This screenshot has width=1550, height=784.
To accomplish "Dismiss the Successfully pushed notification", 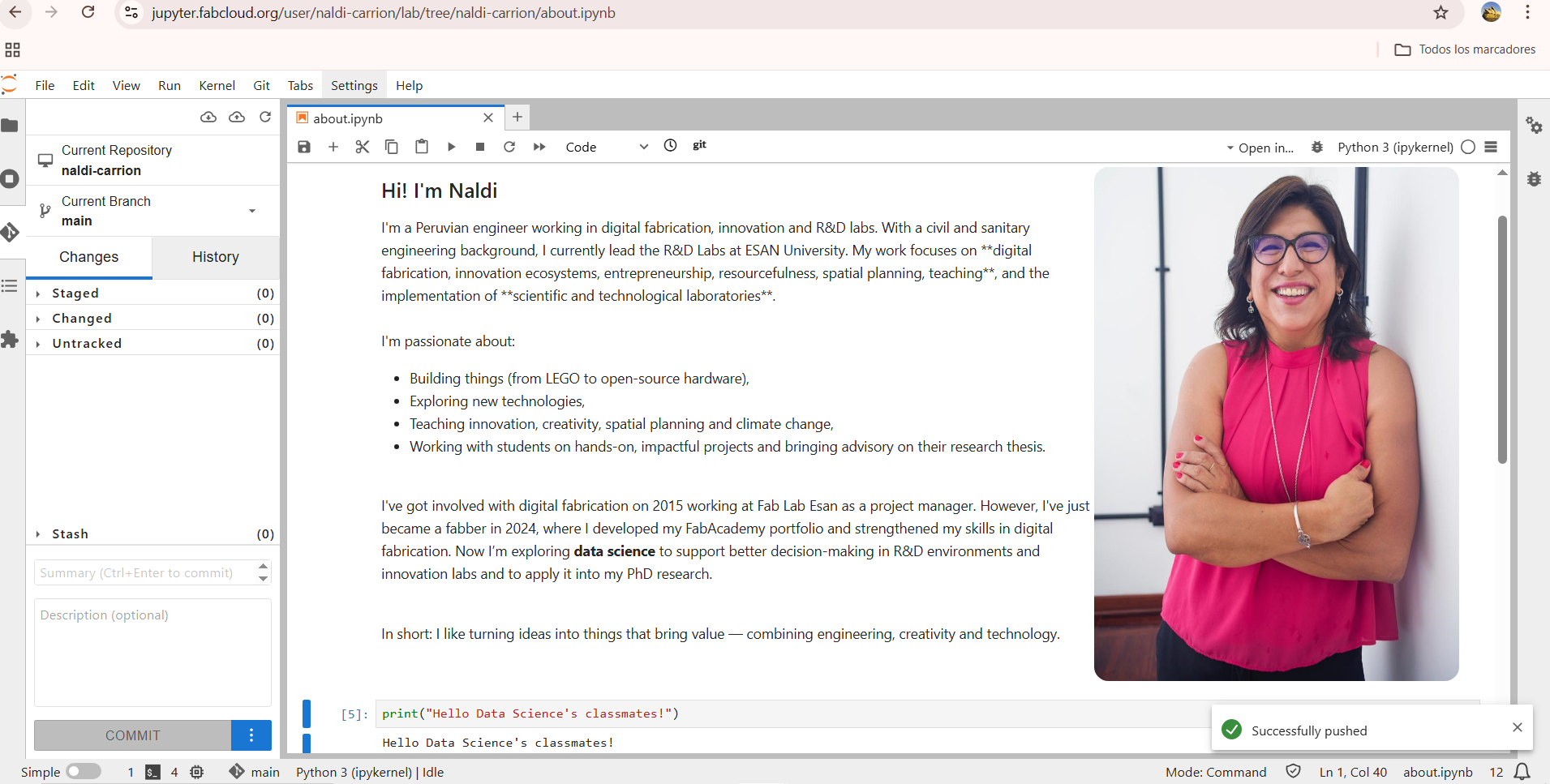I will point(1517,727).
